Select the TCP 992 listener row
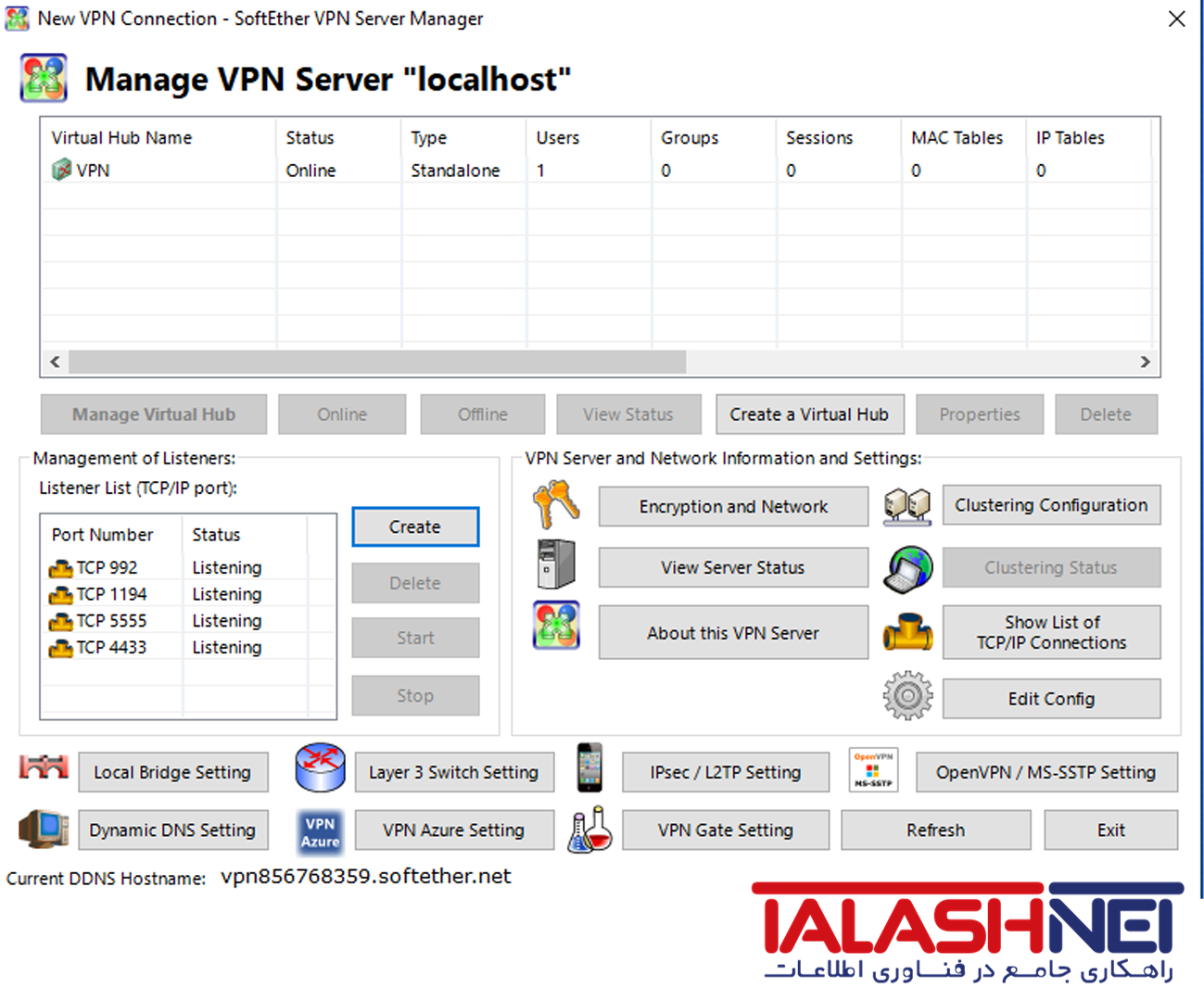Screen dimensions: 1204x1001 tap(187, 567)
